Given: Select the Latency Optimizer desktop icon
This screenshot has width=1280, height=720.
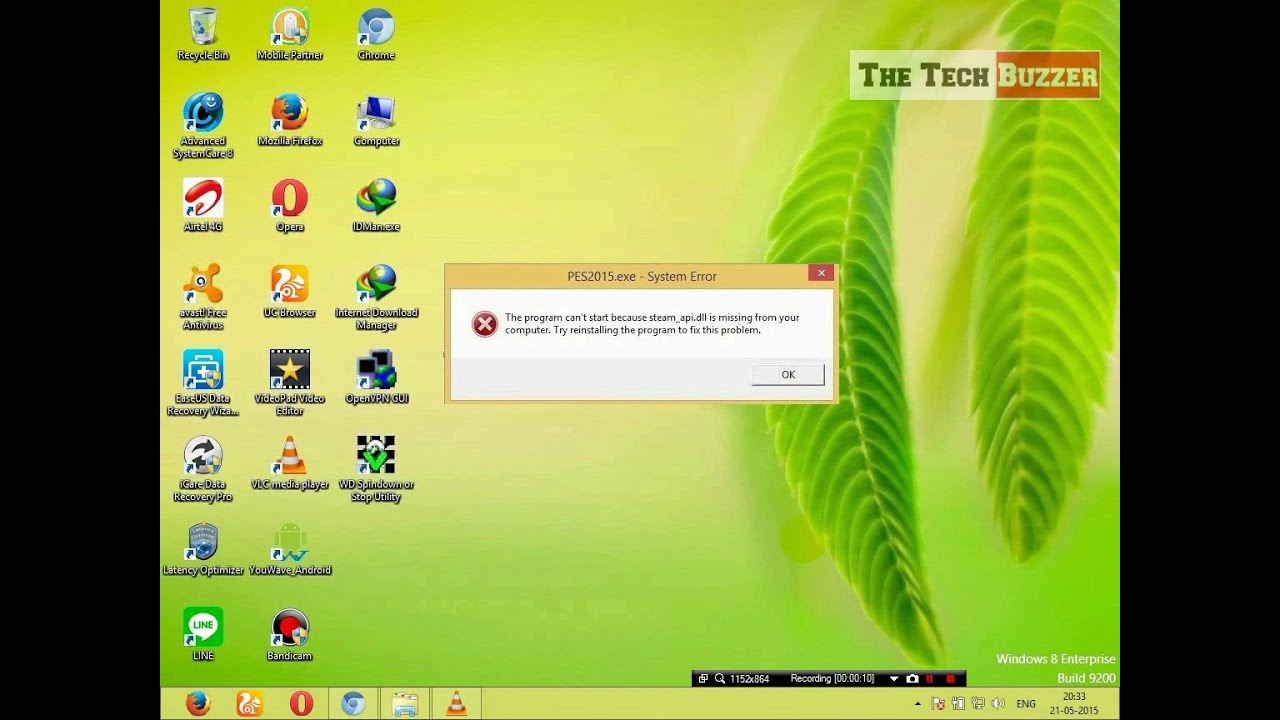Looking at the screenshot, I should [x=203, y=549].
